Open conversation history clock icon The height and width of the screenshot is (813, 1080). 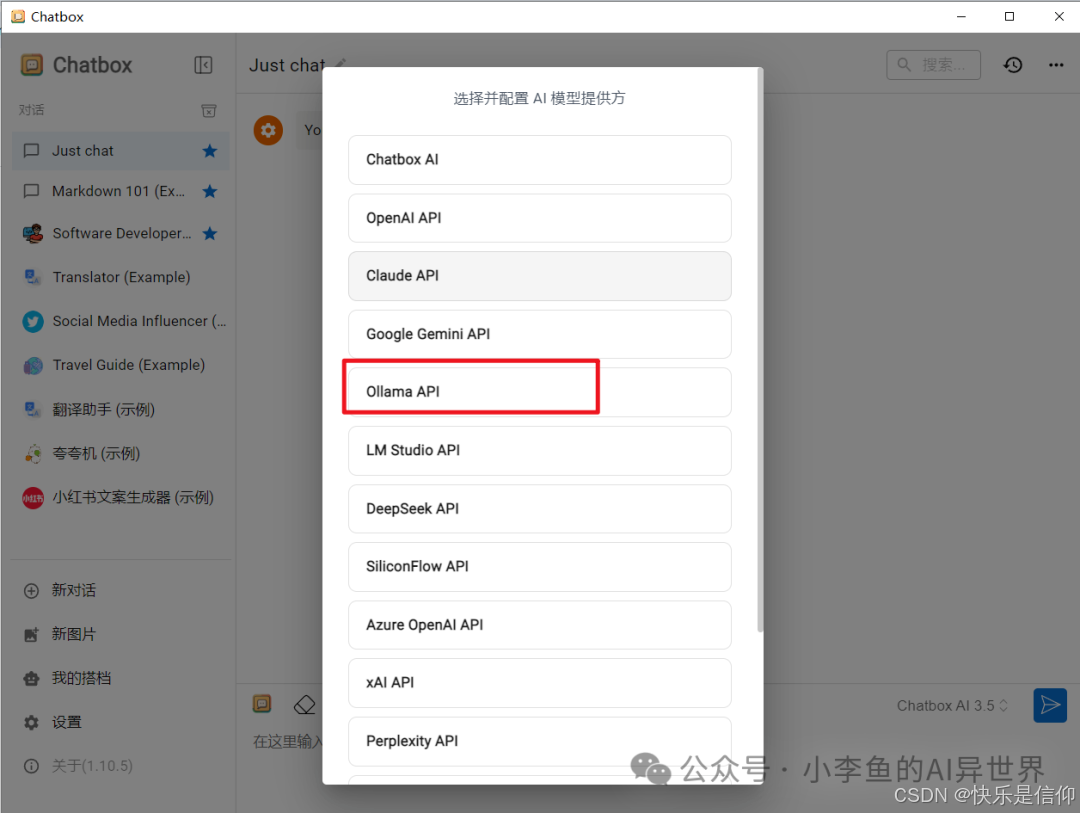[x=1012, y=65]
